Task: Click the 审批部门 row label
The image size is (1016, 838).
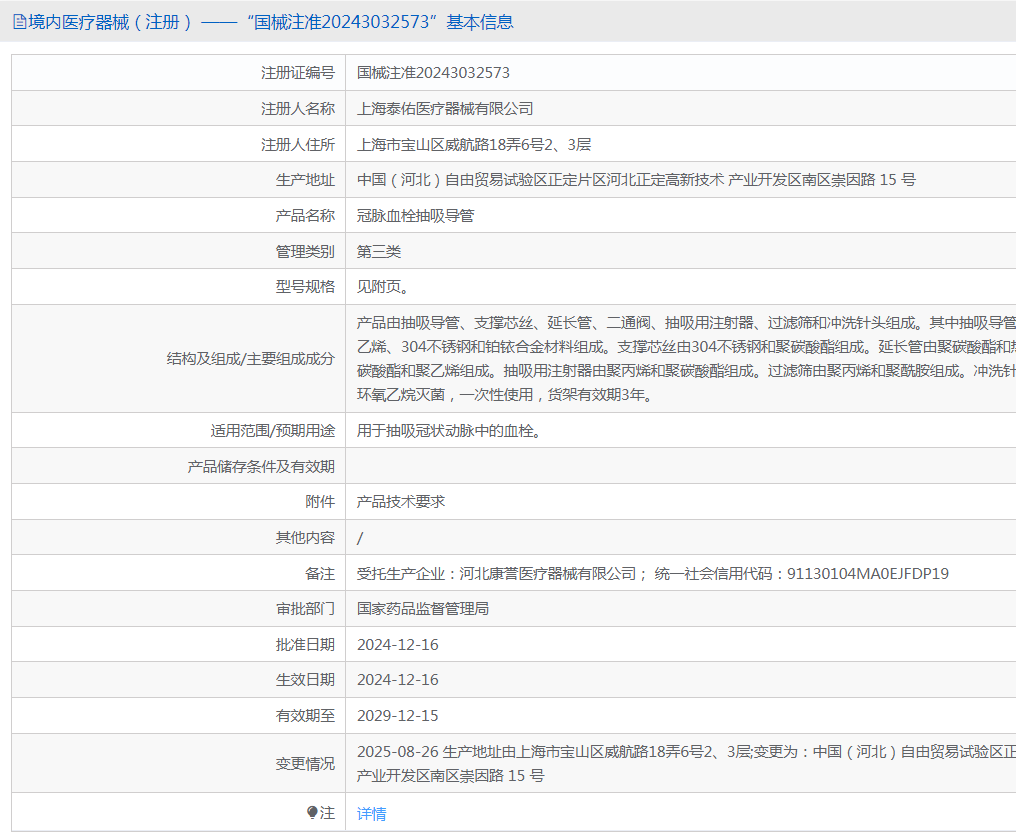Action: point(305,609)
